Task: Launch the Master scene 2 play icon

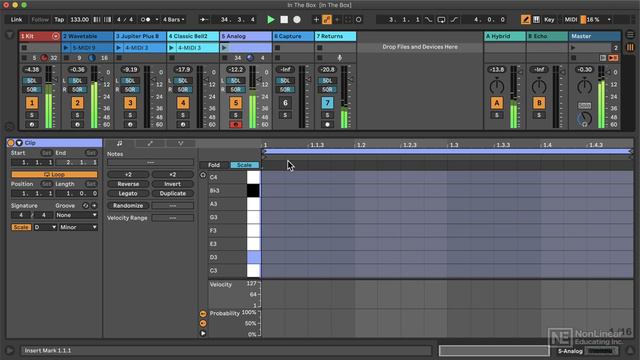Action: pos(573,48)
